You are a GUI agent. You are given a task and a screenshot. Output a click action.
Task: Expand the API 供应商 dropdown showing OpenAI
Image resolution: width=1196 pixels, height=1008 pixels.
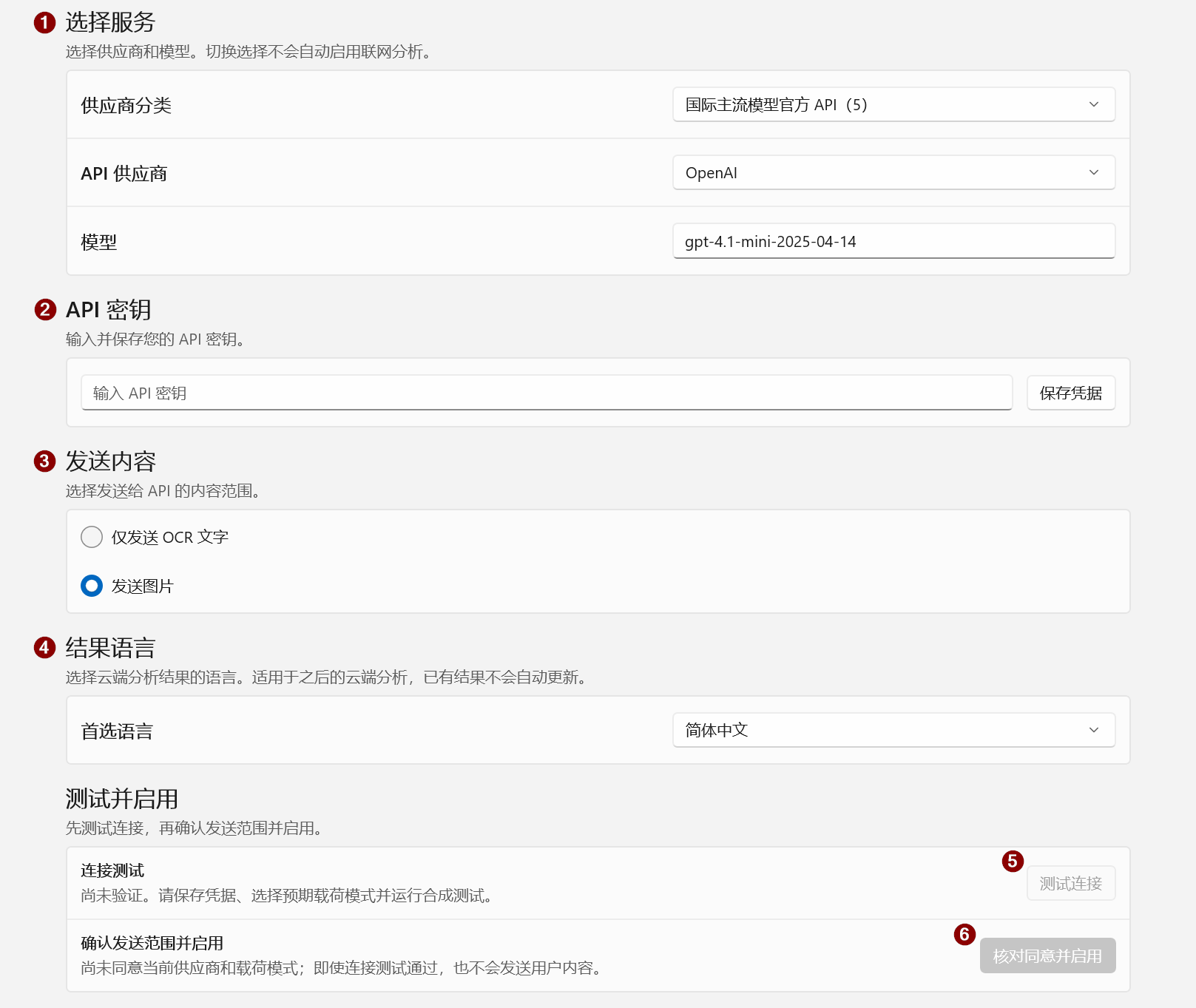(893, 172)
